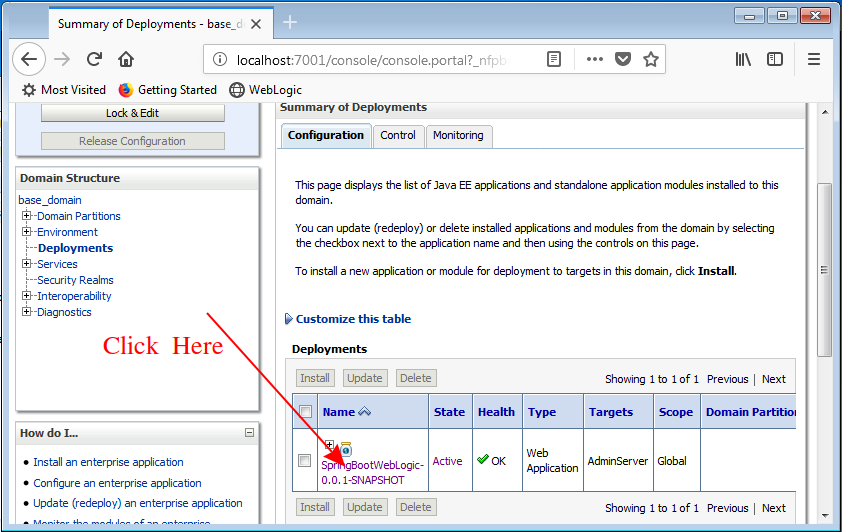The height and width of the screenshot is (532, 842).
Task: Open the Library bookshelf icon
Action: pyautogui.click(x=743, y=59)
